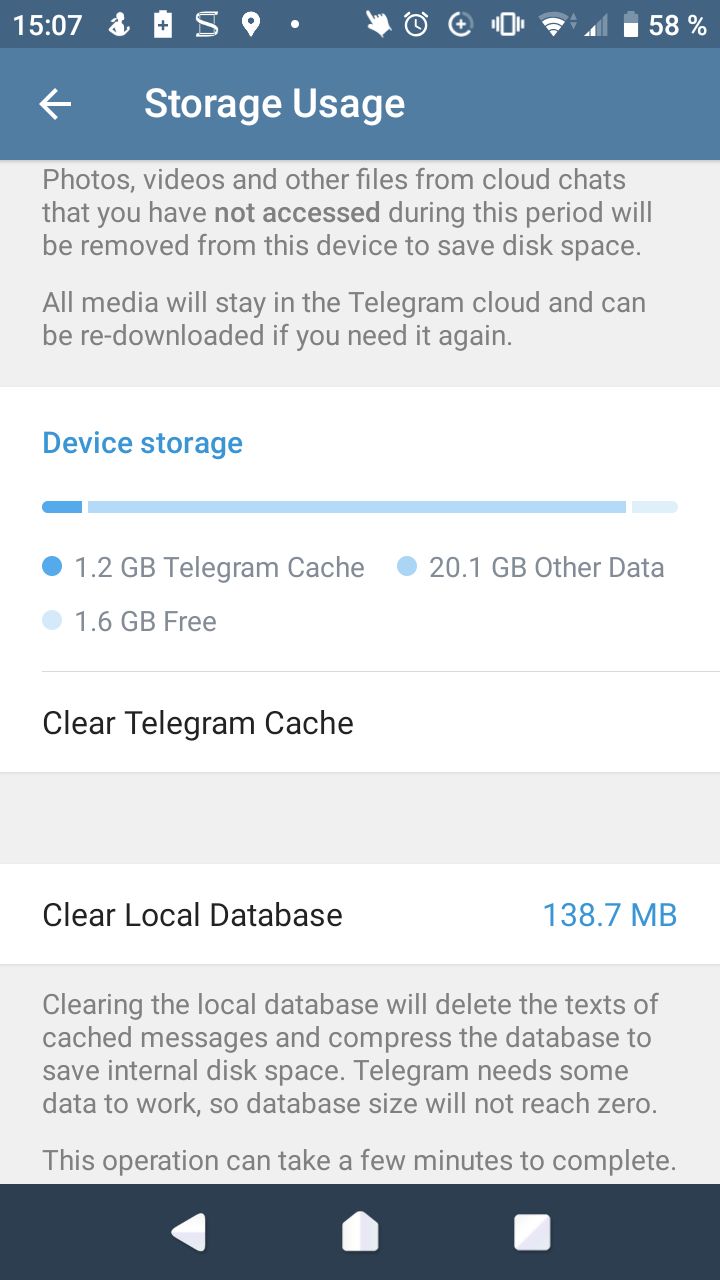Tap the 1.6 GB Free legend dot
720x1280 pixels.
53,621
